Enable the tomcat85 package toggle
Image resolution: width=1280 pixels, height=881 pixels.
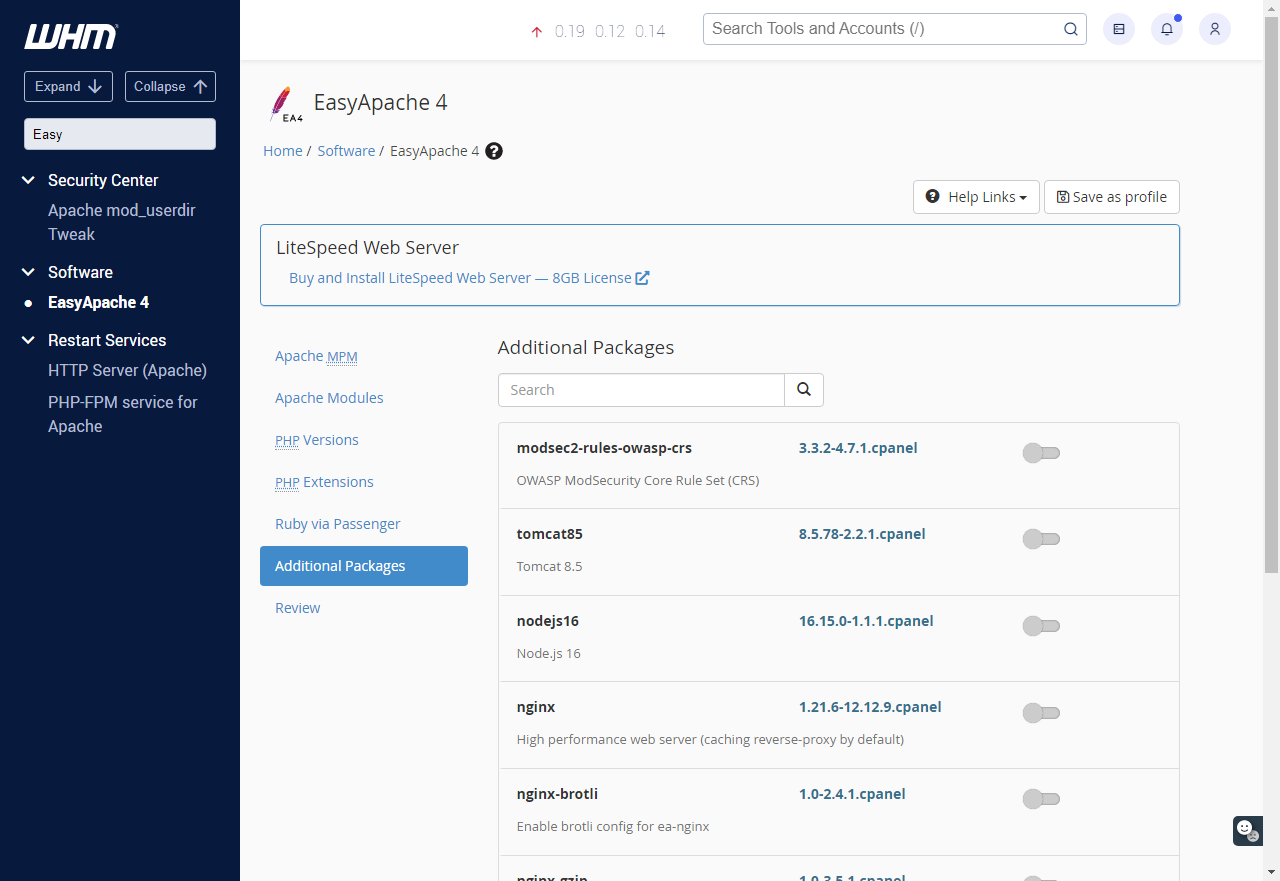1041,539
